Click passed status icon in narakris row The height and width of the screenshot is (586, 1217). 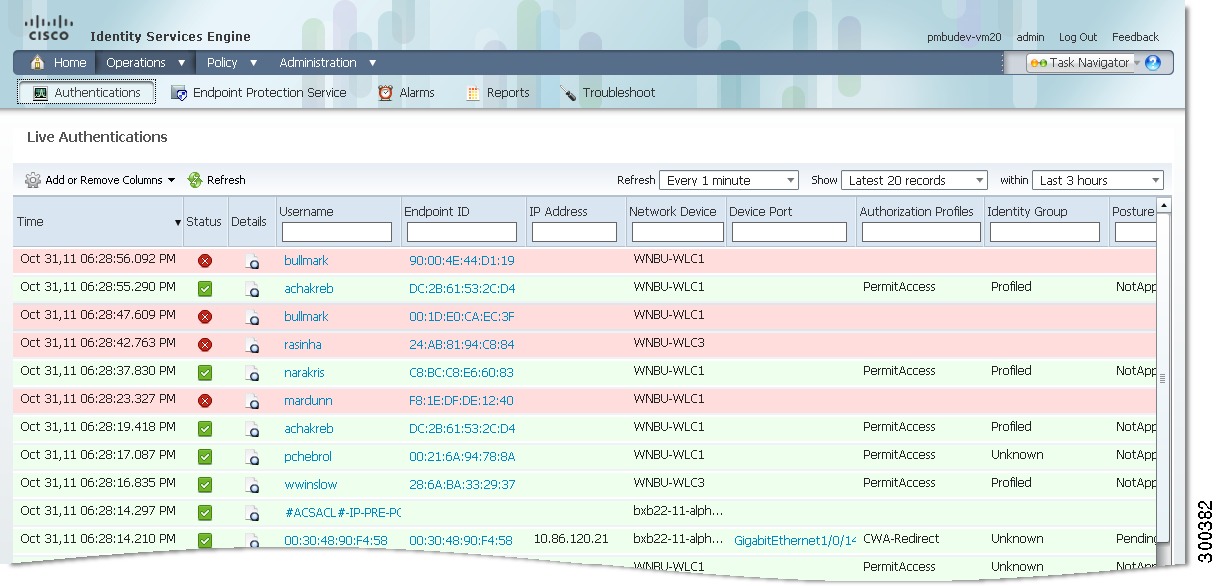[205, 373]
